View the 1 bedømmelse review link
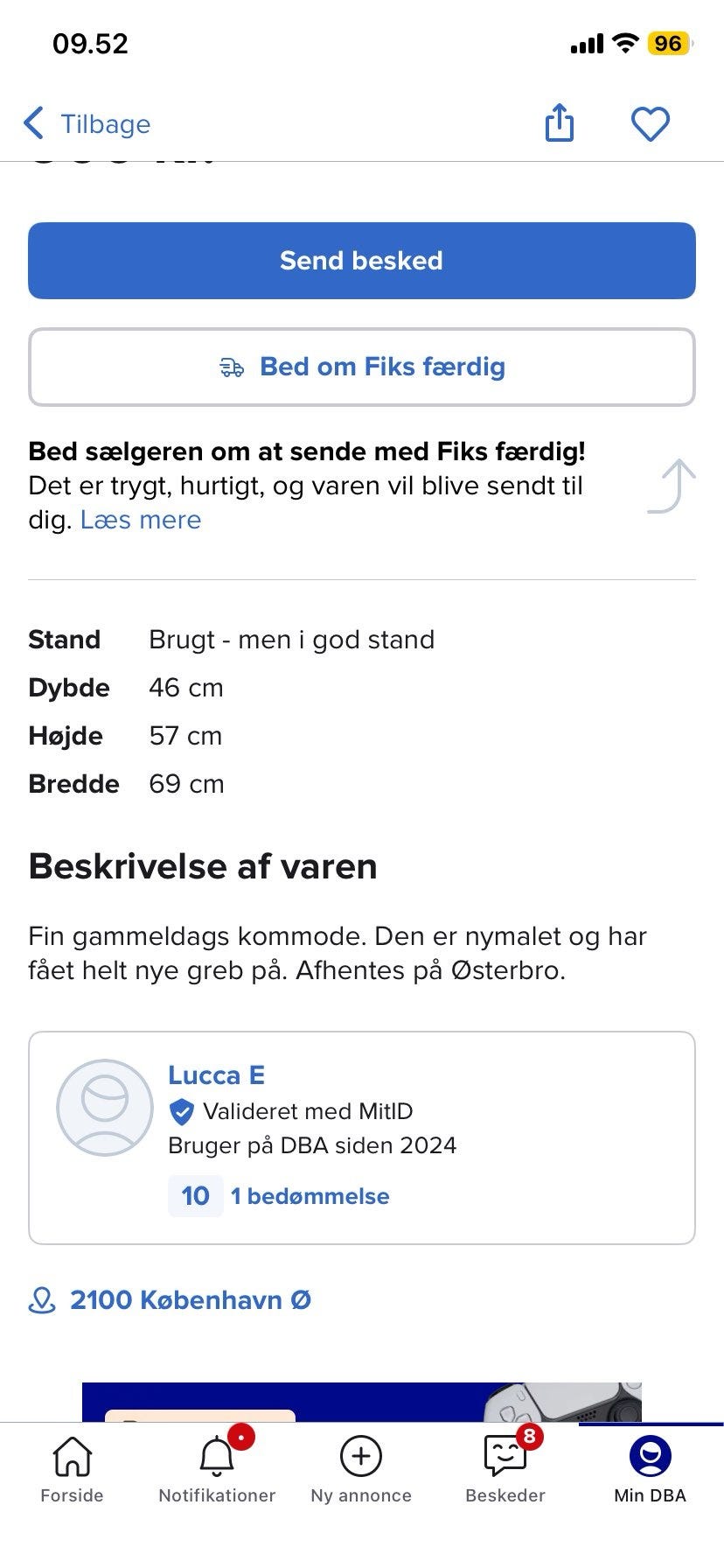This screenshot has height=1568, width=724. coord(310,1196)
